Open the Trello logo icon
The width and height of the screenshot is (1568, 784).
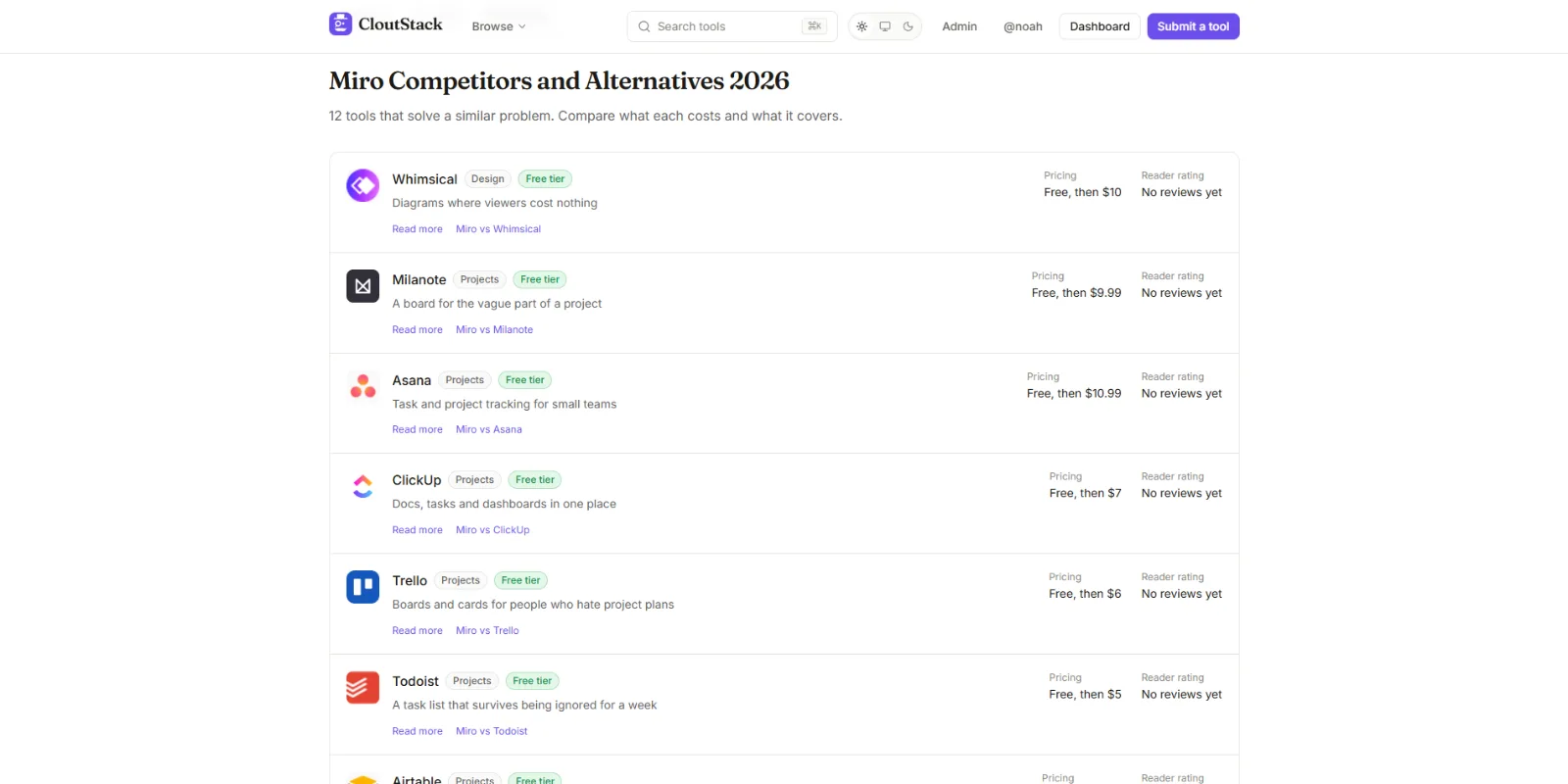point(363,587)
